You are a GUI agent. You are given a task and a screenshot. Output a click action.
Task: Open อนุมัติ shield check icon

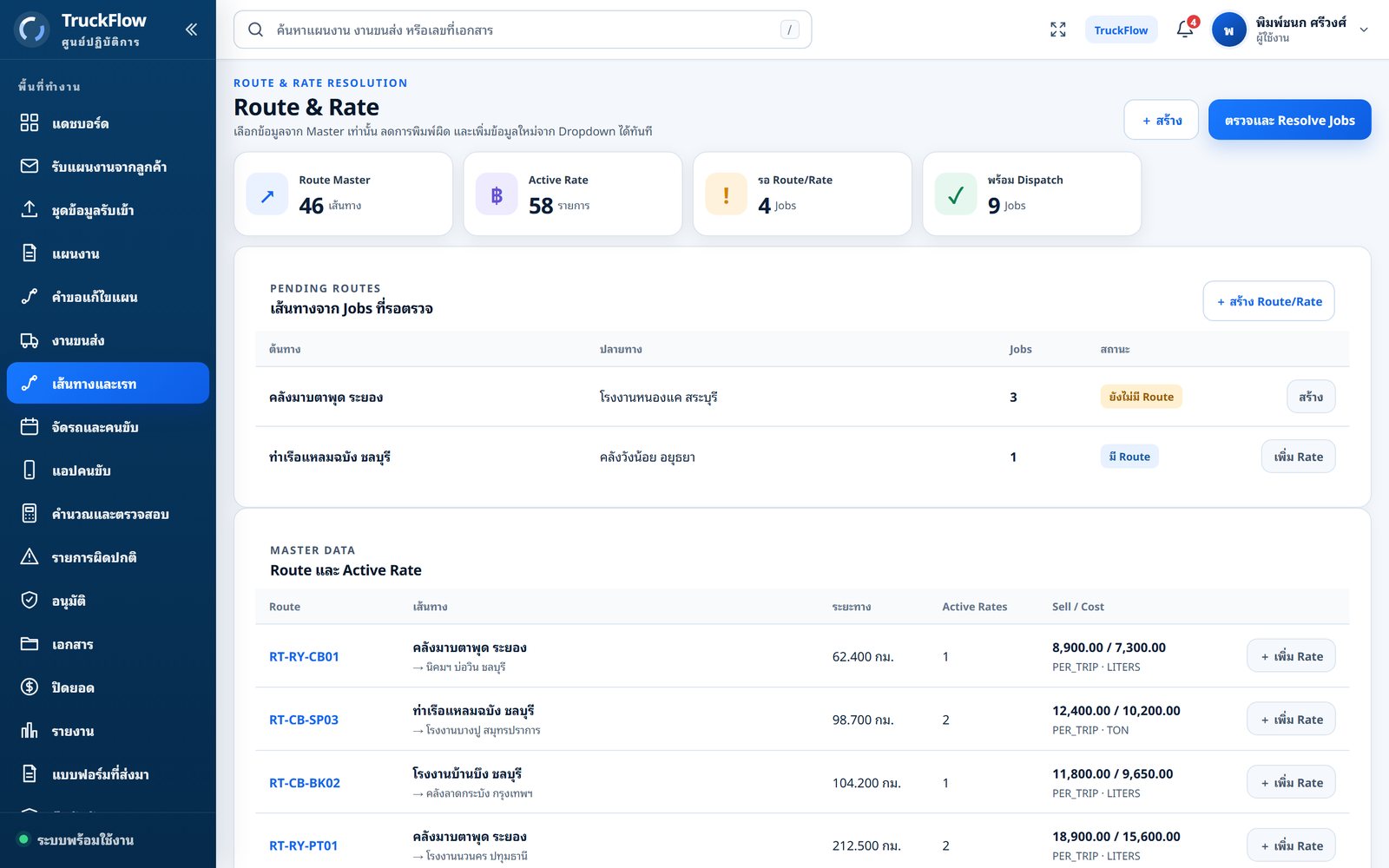coord(30,600)
